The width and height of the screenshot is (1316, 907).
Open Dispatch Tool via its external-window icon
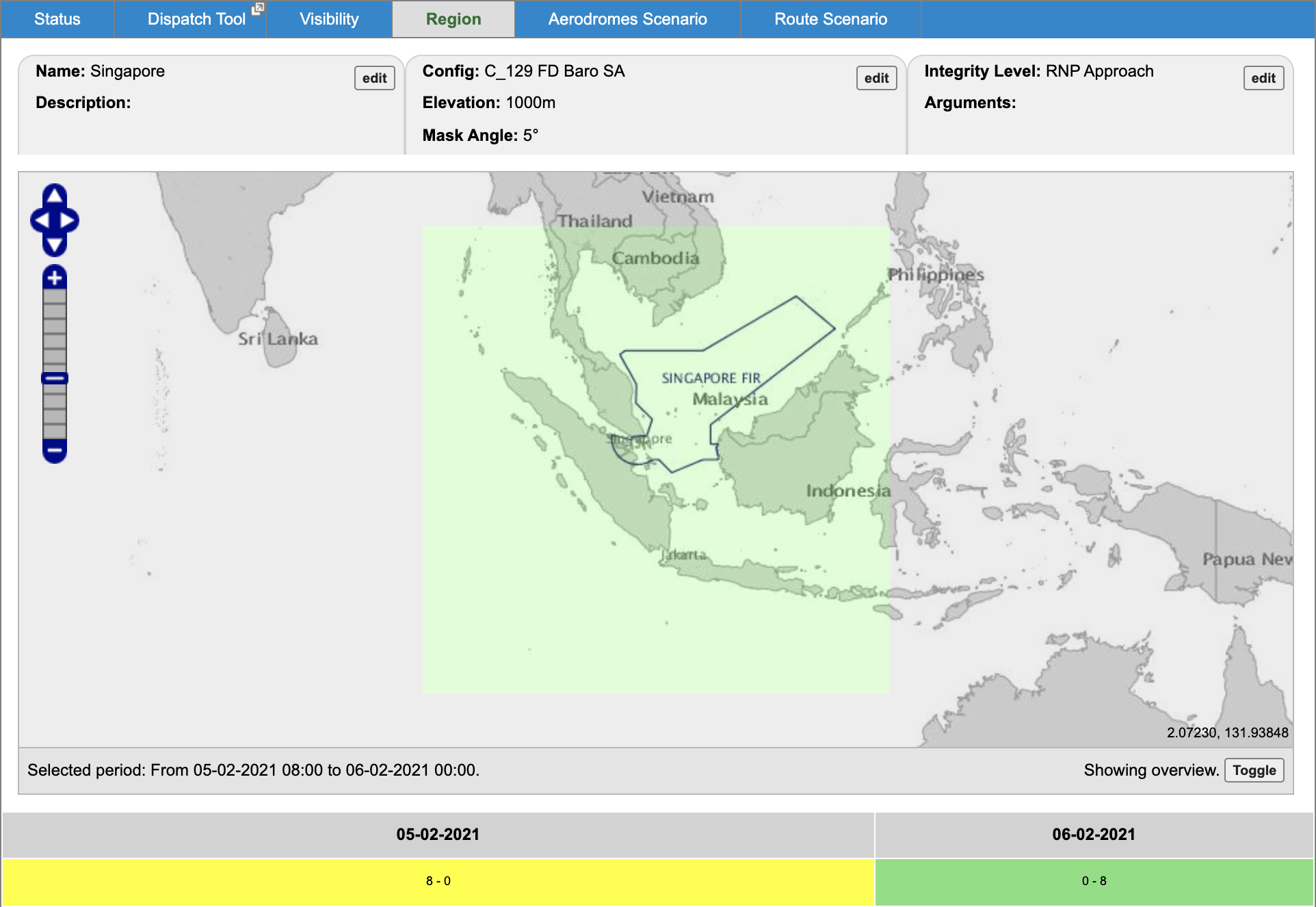pyautogui.click(x=258, y=9)
